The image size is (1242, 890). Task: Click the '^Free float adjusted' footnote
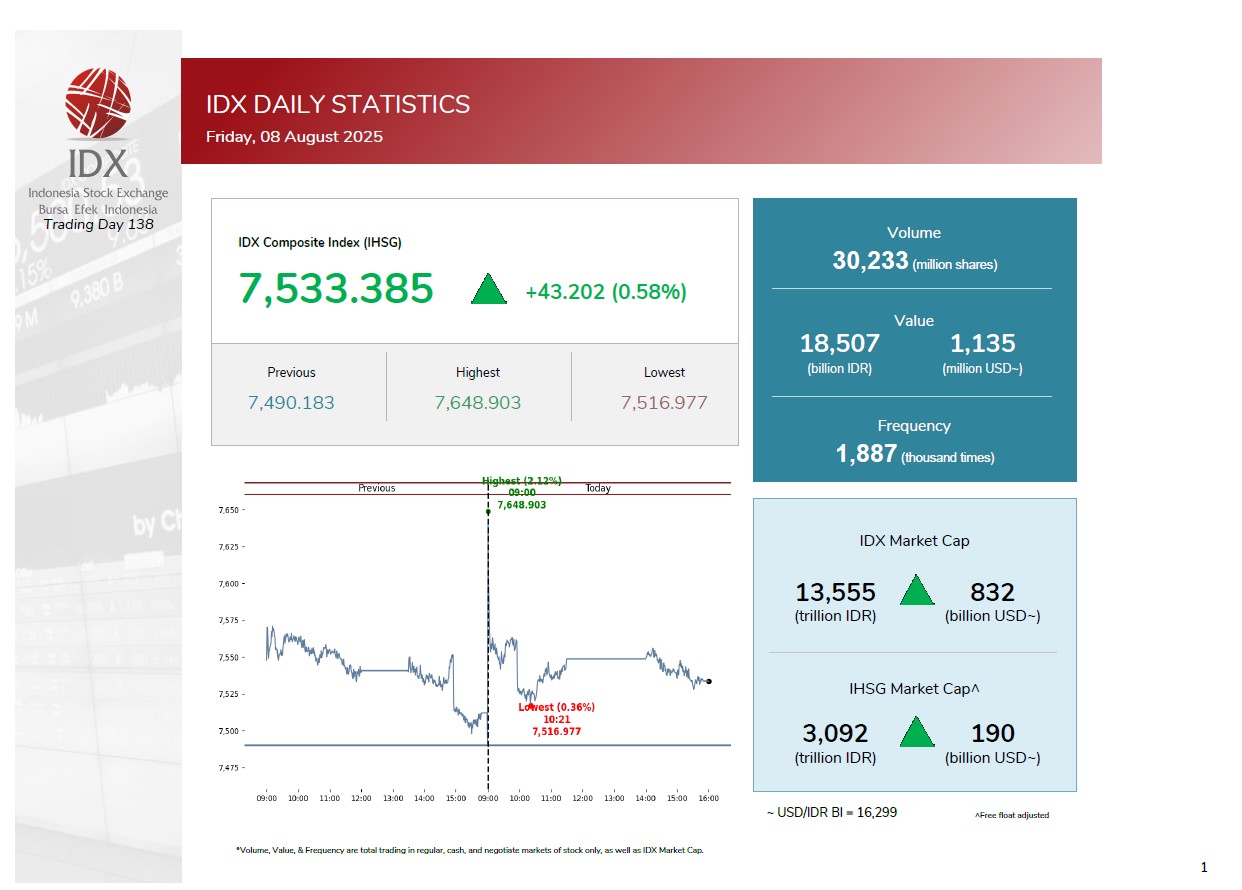[1012, 816]
